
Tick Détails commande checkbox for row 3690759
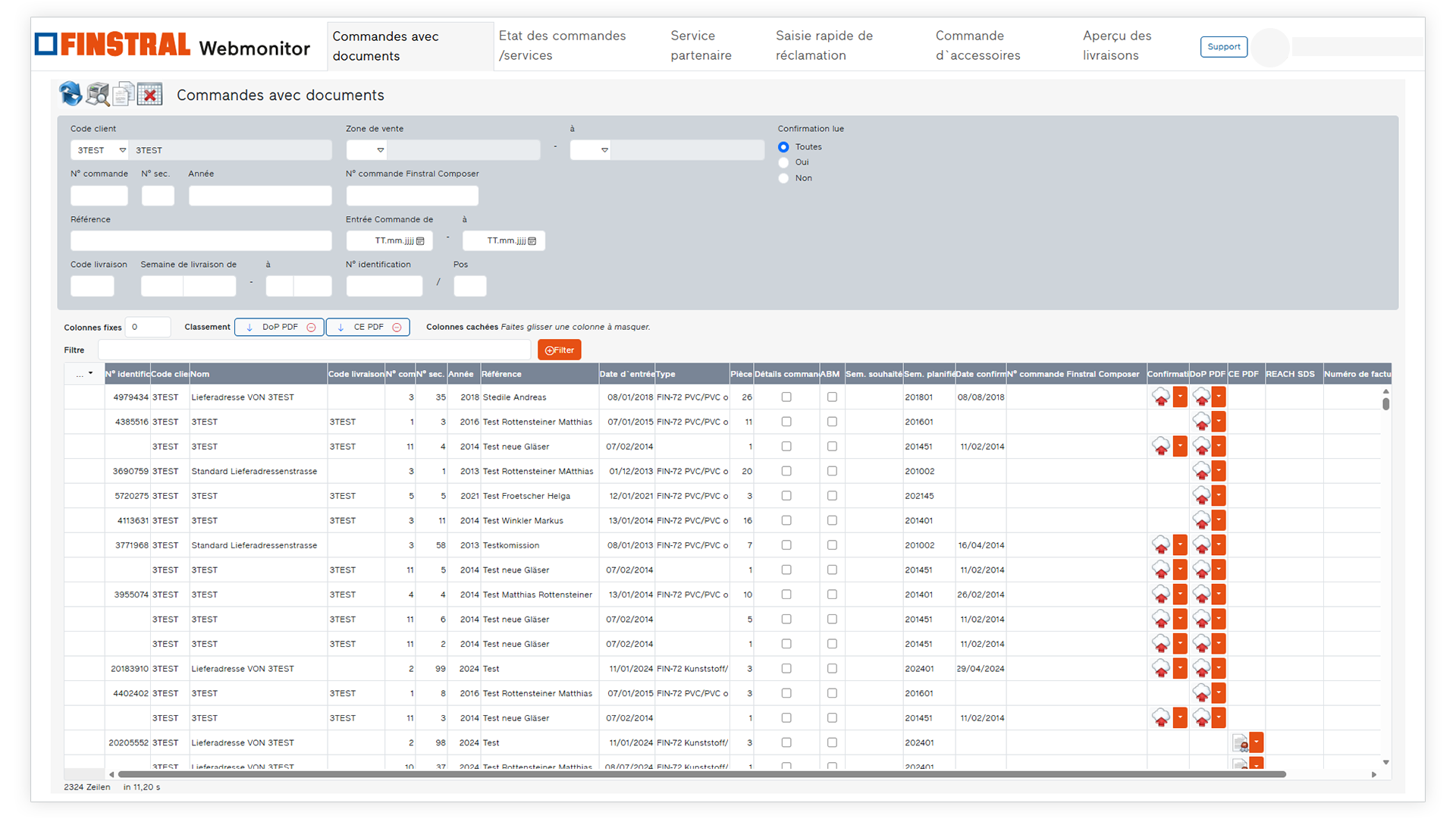click(786, 471)
